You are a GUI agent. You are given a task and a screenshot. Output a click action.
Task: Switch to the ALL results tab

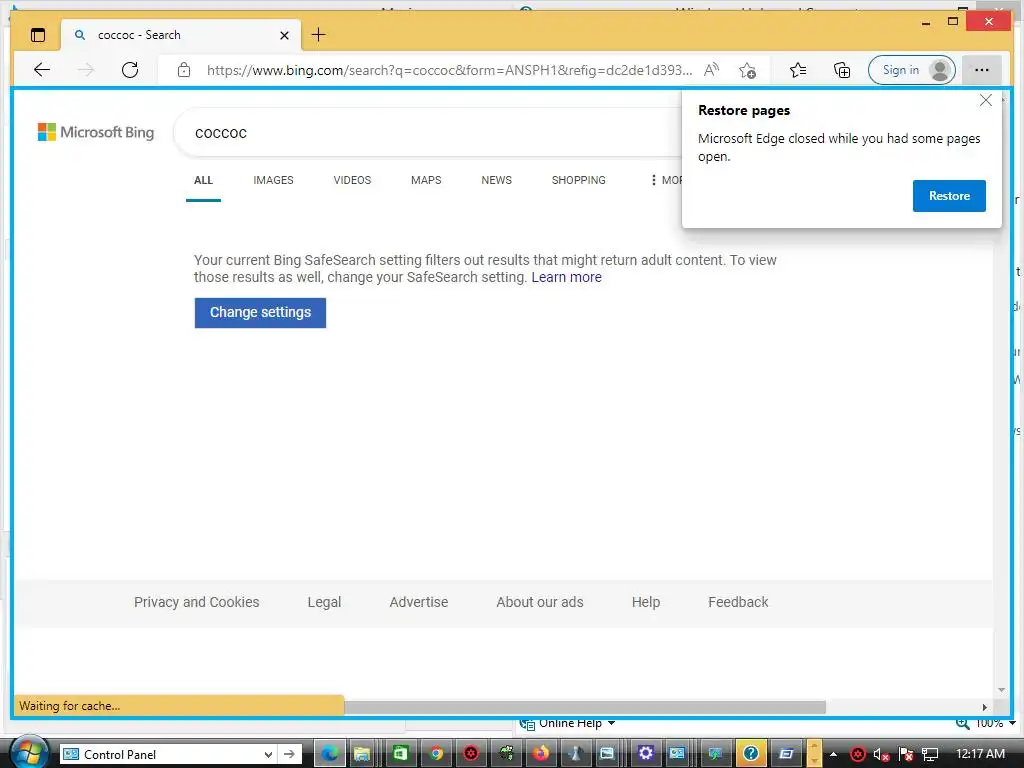click(203, 180)
